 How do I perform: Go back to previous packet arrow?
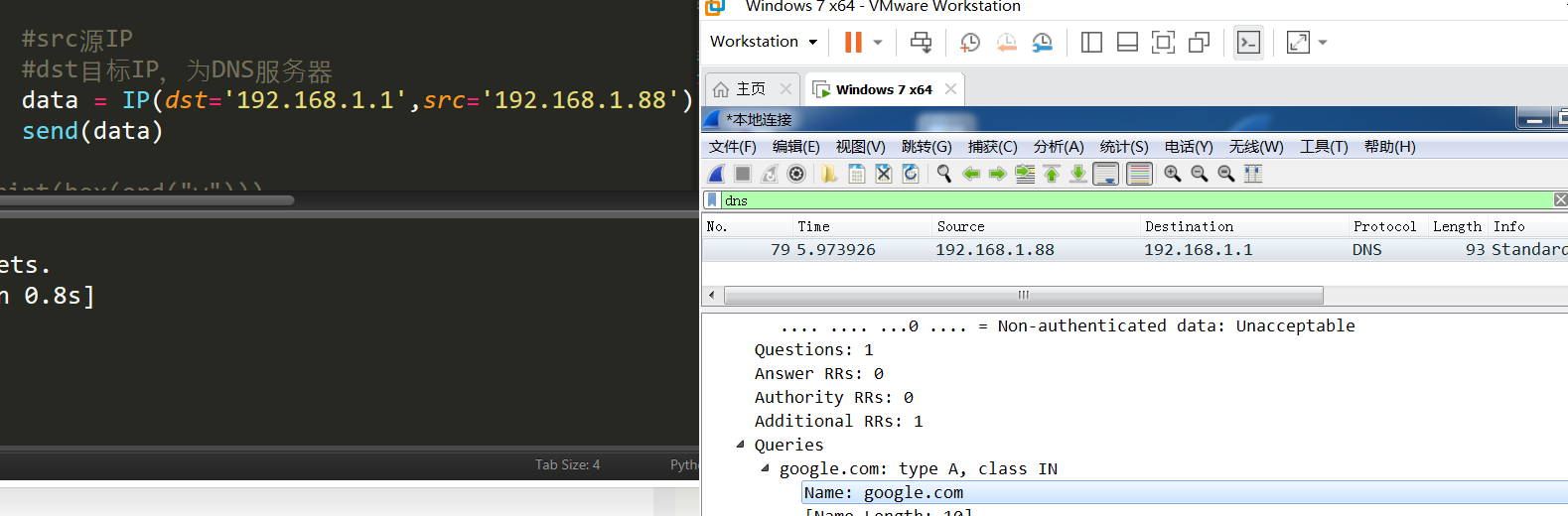(x=971, y=174)
